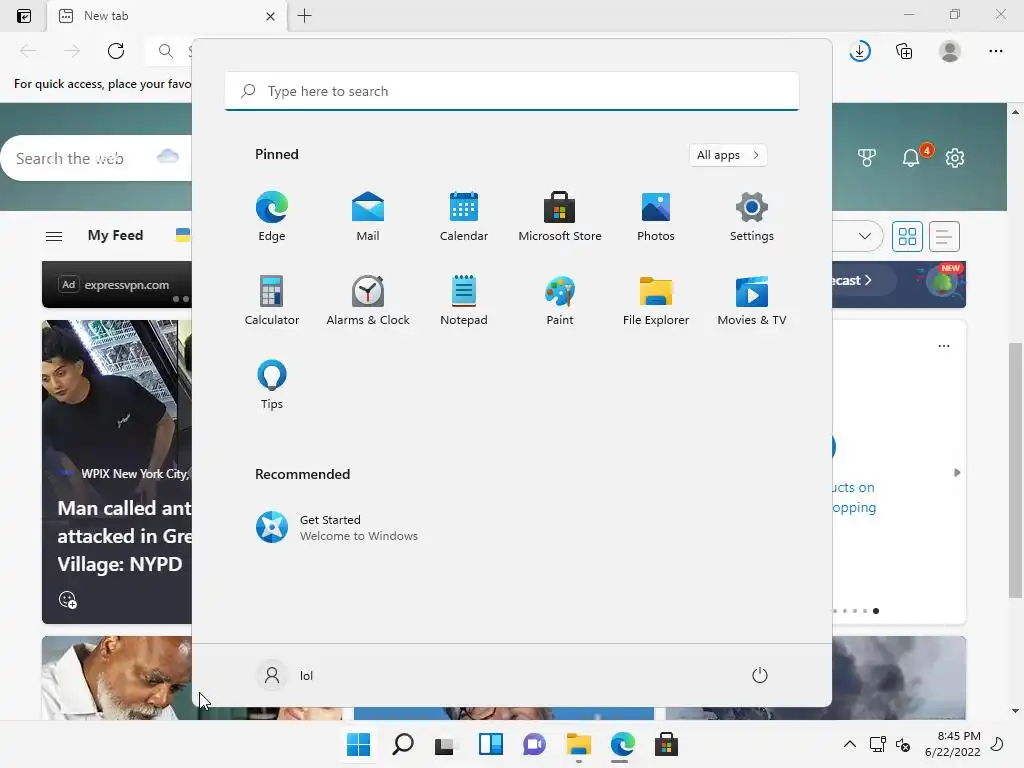The height and width of the screenshot is (768, 1024).
Task: Open the clock showing 8:45 PM
Action: (x=952, y=744)
